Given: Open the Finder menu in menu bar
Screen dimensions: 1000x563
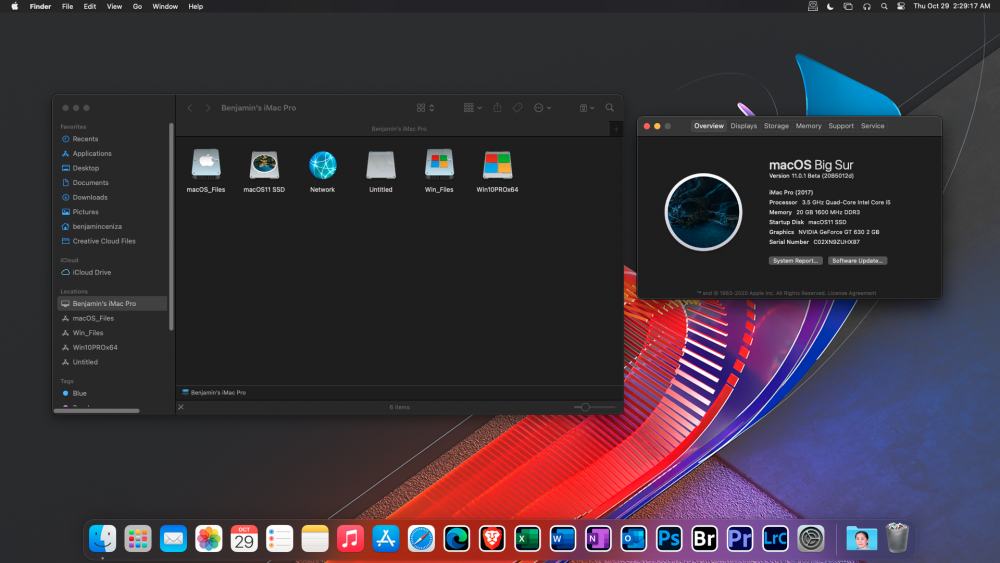Looking at the screenshot, I should tap(40, 6).
